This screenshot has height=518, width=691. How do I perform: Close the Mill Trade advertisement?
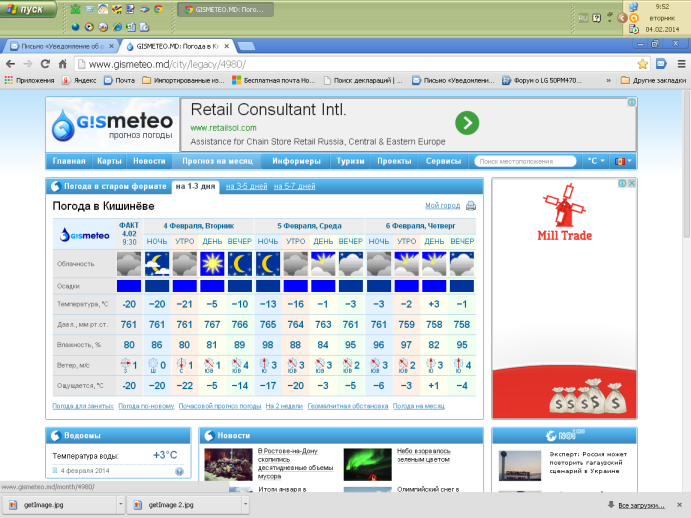[632, 183]
